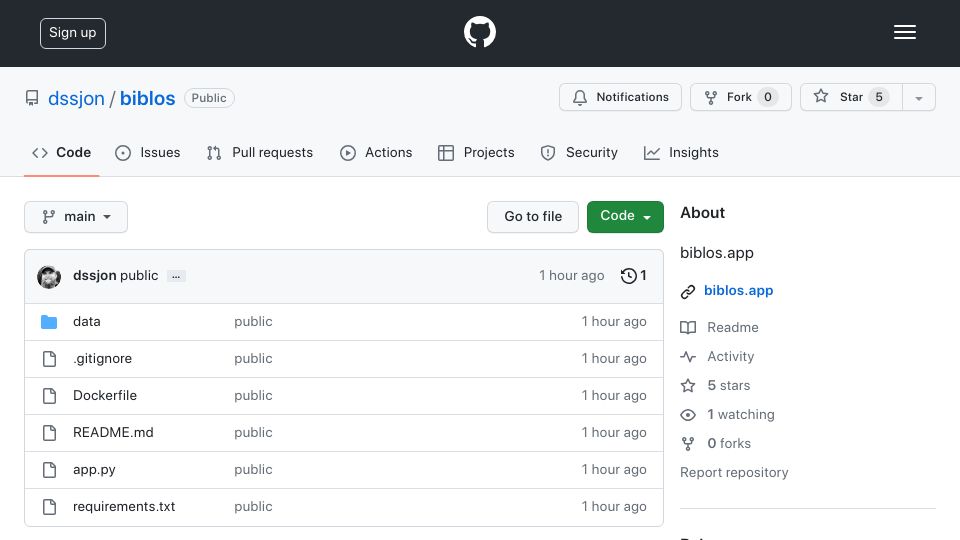Image resolution: width=960 pixels, height=540 pixels.
Task: Click the 1 hour ago timestamp in README.md row
Action: click(x=613, y=433)
